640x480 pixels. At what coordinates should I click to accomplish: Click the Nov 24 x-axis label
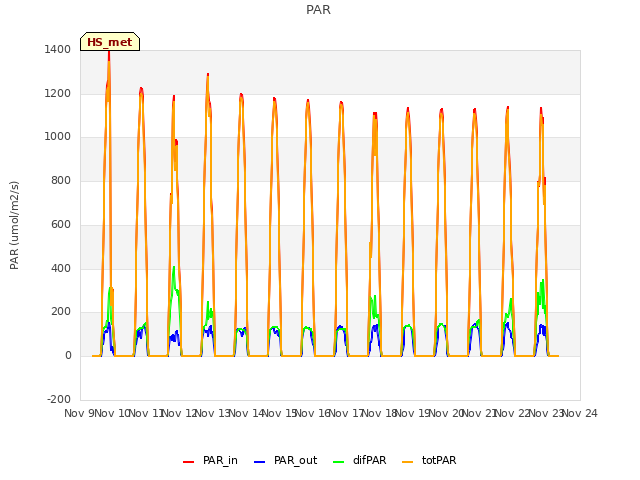pyautogui.click(x=580, y=413)
